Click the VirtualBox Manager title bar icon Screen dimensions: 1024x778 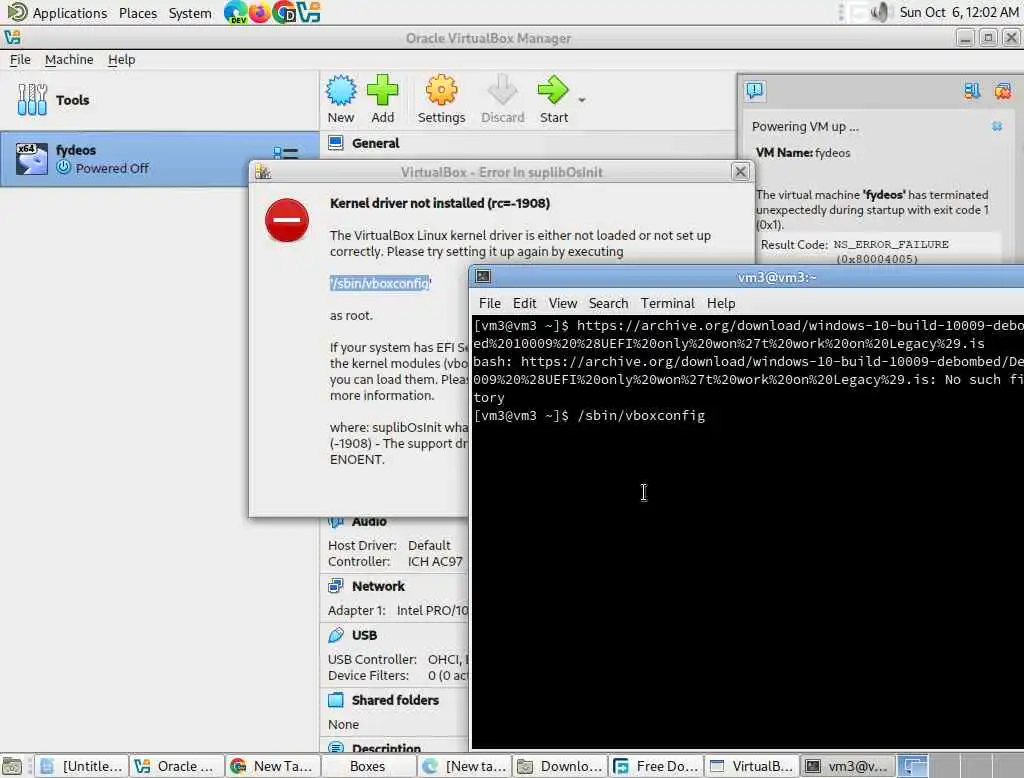[x=12, y=38]
